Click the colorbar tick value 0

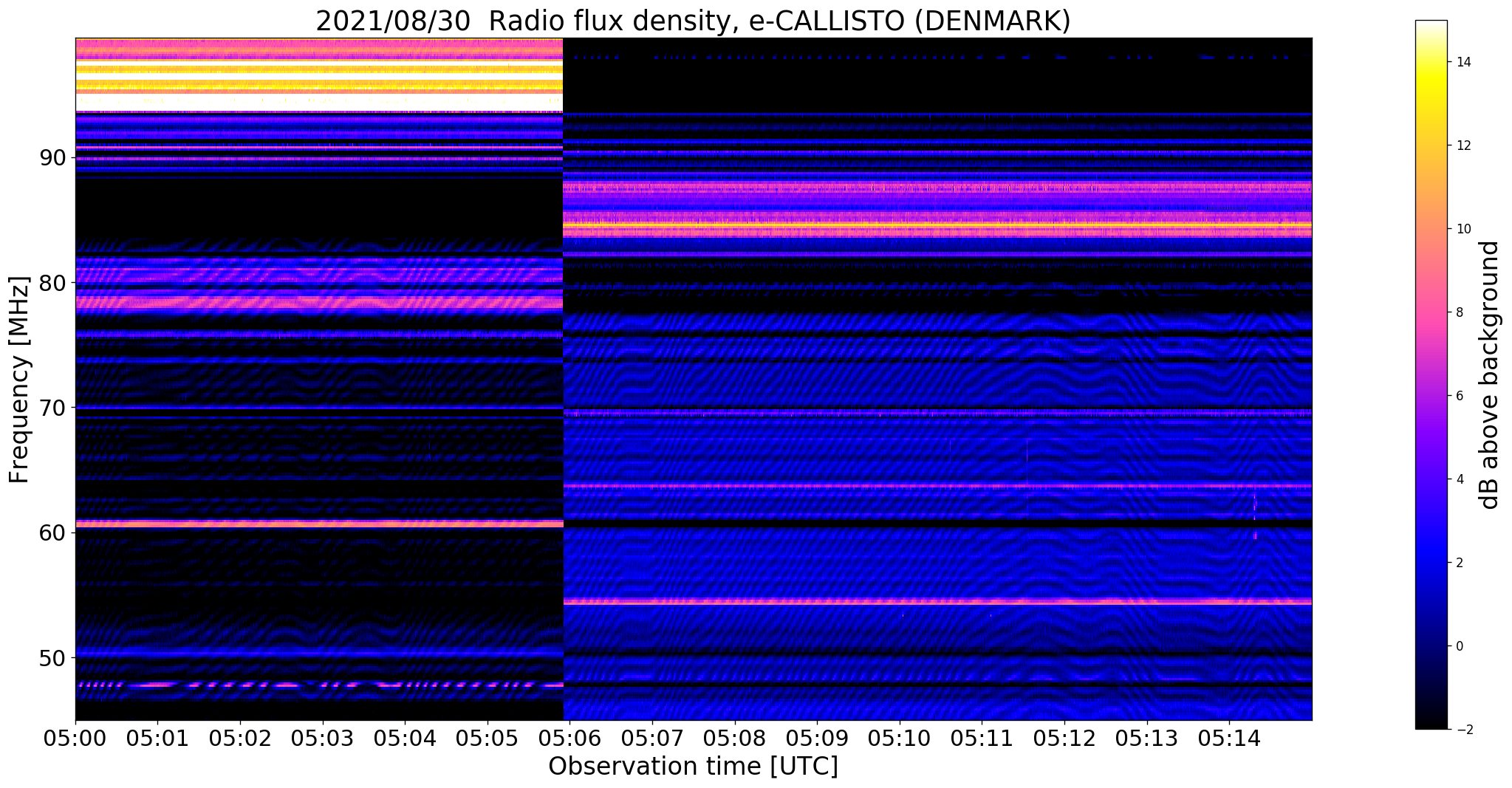coord(1458,646)
